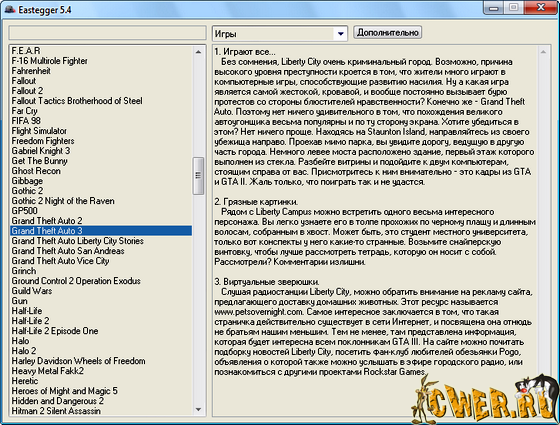Select Ghost Recon entry

tap(101, 171)
